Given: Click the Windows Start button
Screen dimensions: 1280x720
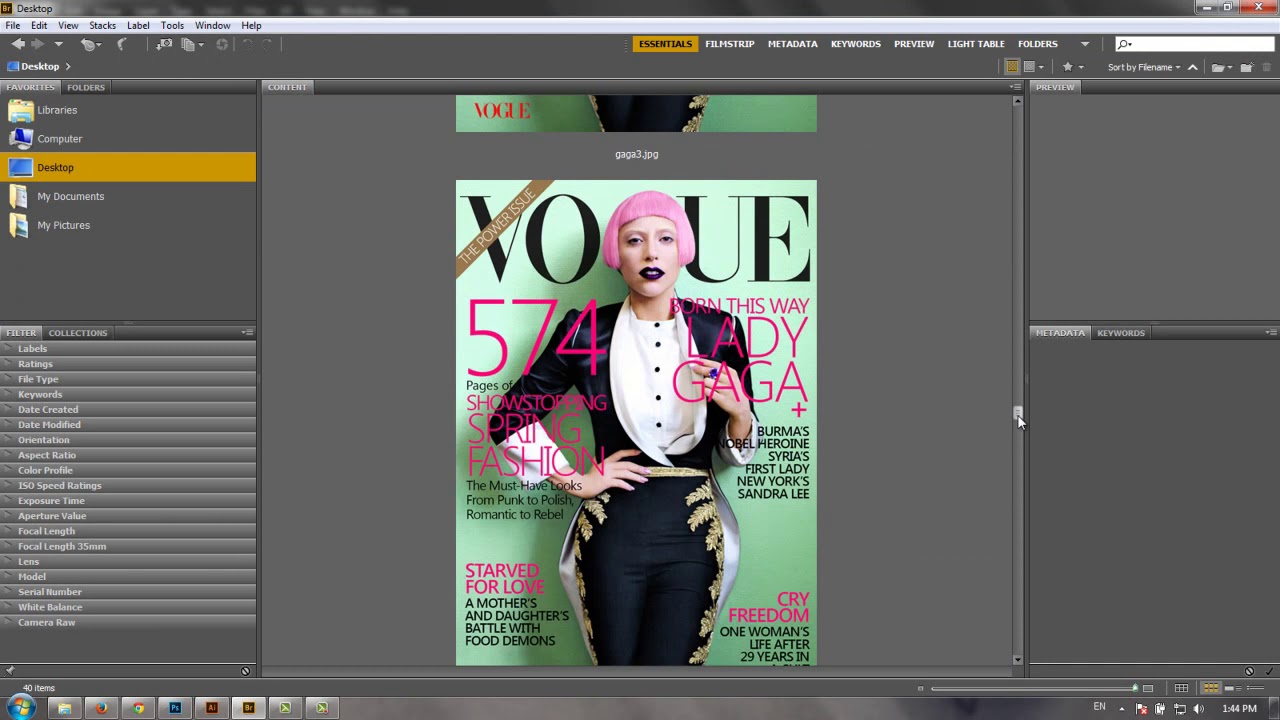Looking at the screenshot, I should (22, 708).
